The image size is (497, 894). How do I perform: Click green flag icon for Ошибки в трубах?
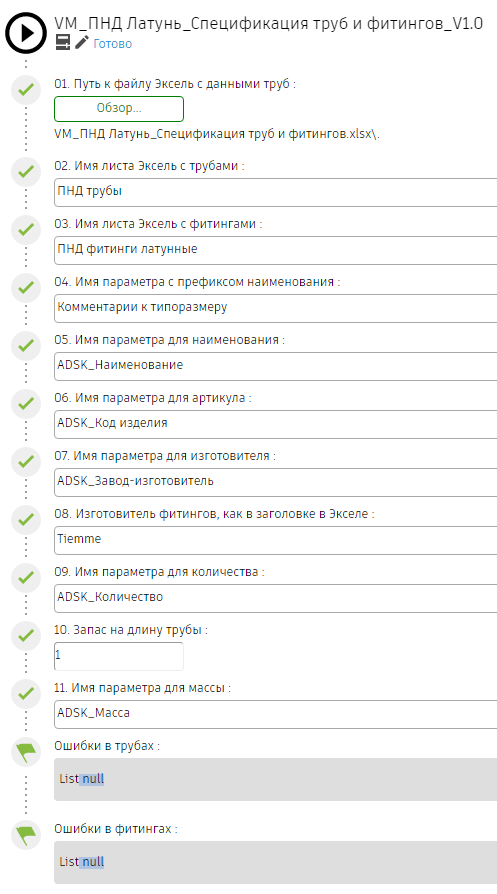(x=26, y=752)
